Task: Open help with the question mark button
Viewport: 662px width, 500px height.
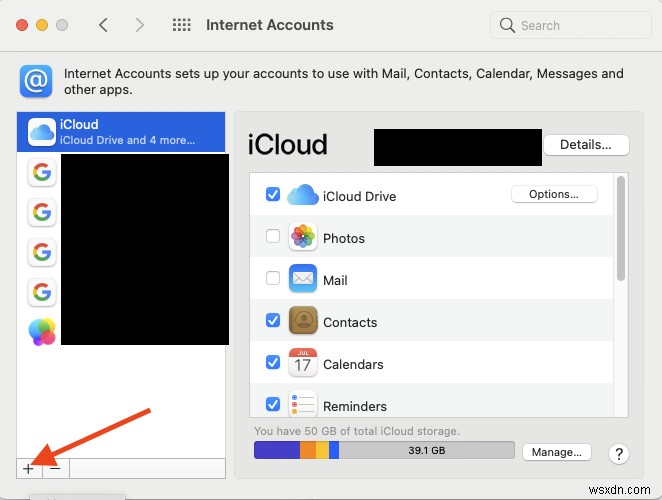Action: [619, 454]
